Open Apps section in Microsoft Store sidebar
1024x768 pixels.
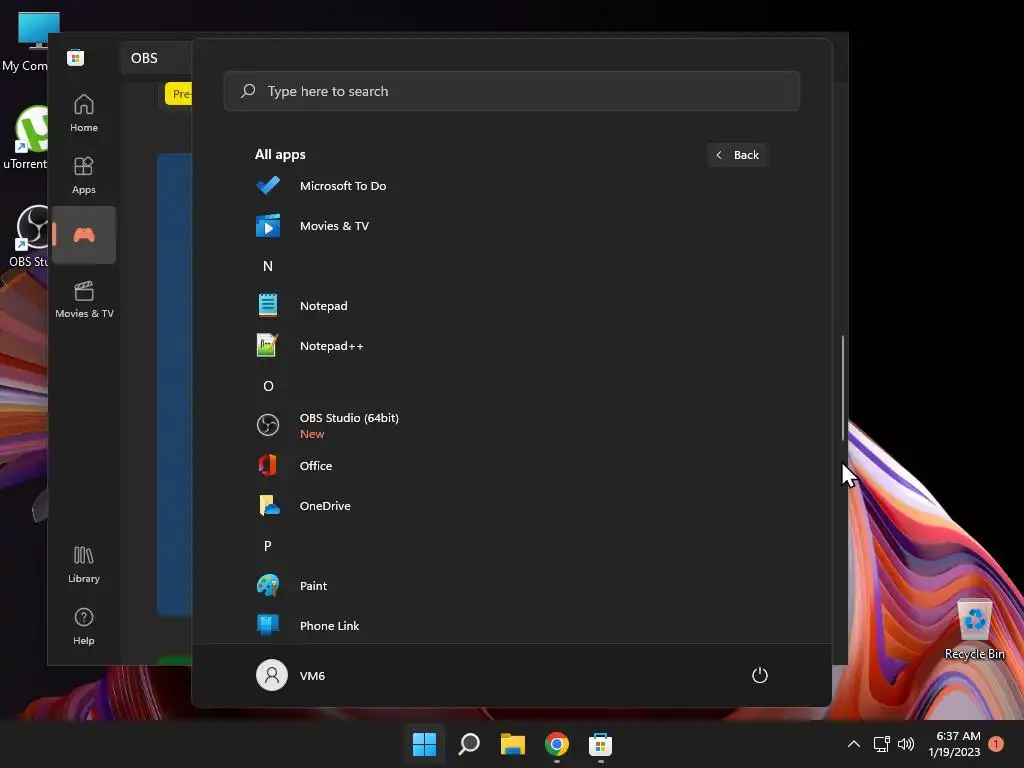(84, 175)
